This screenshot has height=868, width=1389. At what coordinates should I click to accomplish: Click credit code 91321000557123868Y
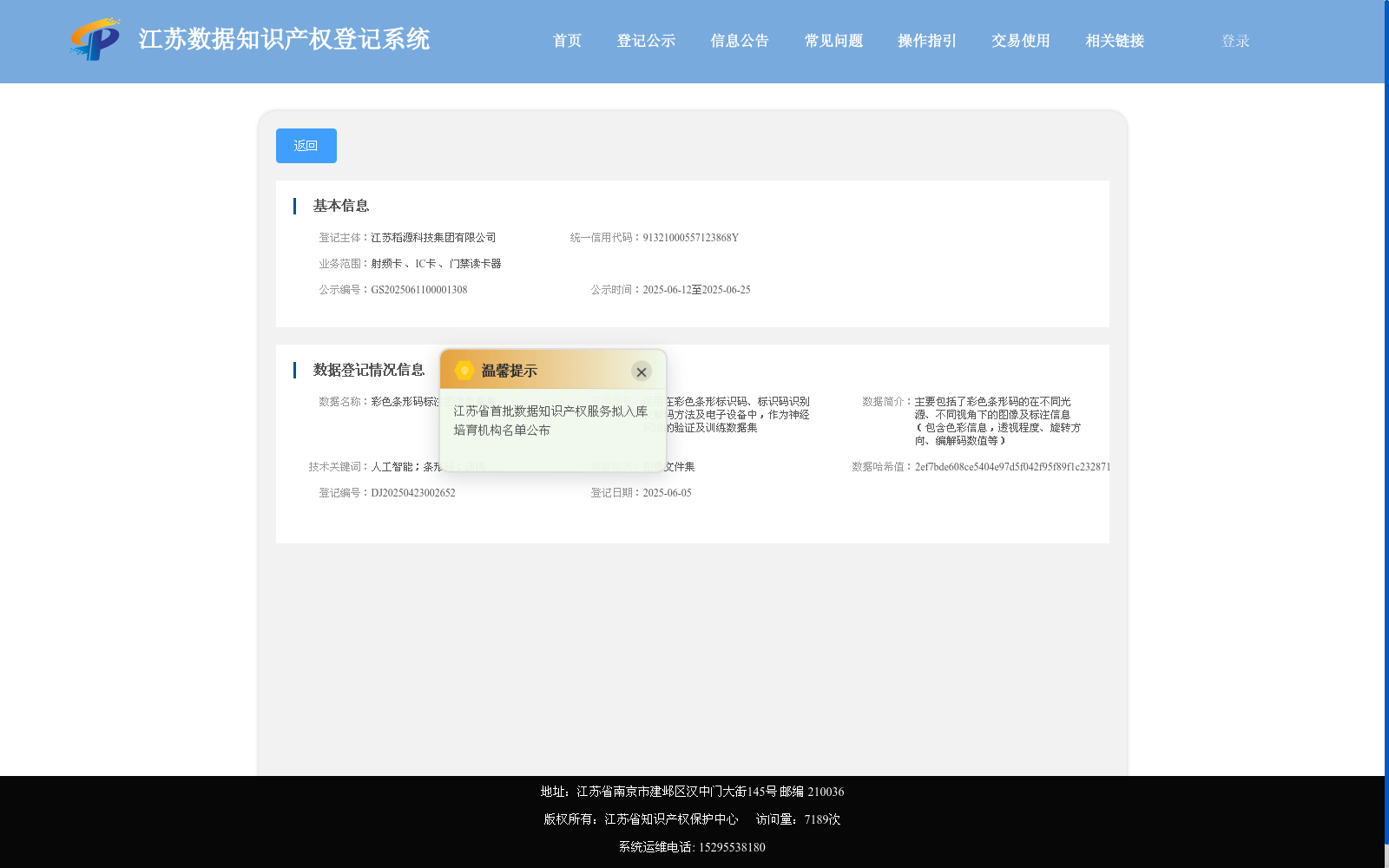[x=691, y=238]
